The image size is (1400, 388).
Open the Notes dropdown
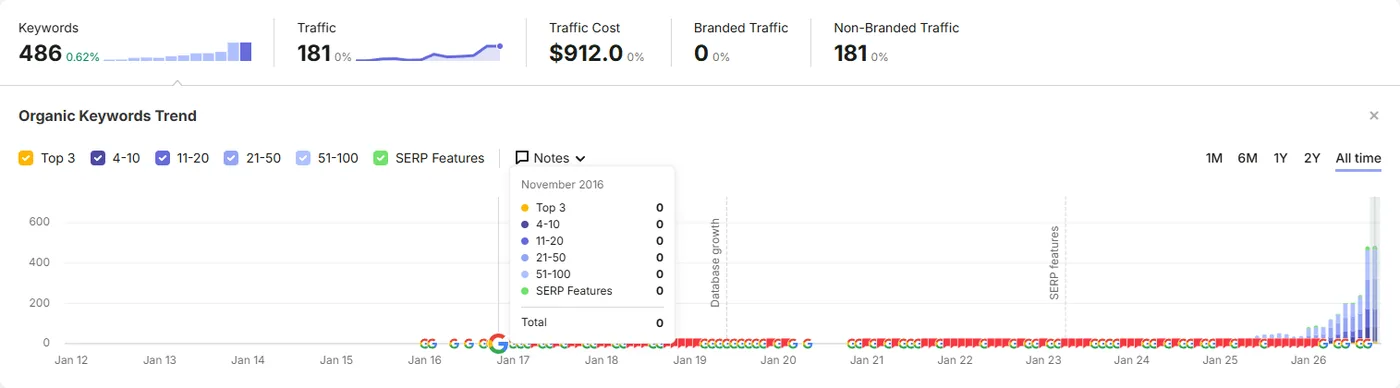point(550,158)
